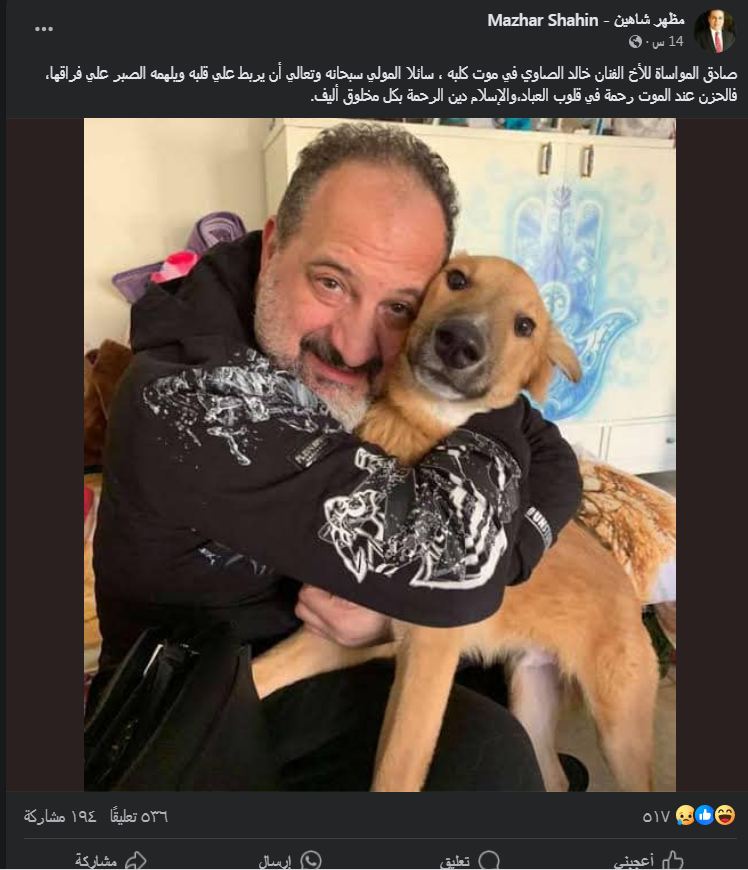Click the speech bubble comment icon
748x870 pixels.
pos(488,861)
